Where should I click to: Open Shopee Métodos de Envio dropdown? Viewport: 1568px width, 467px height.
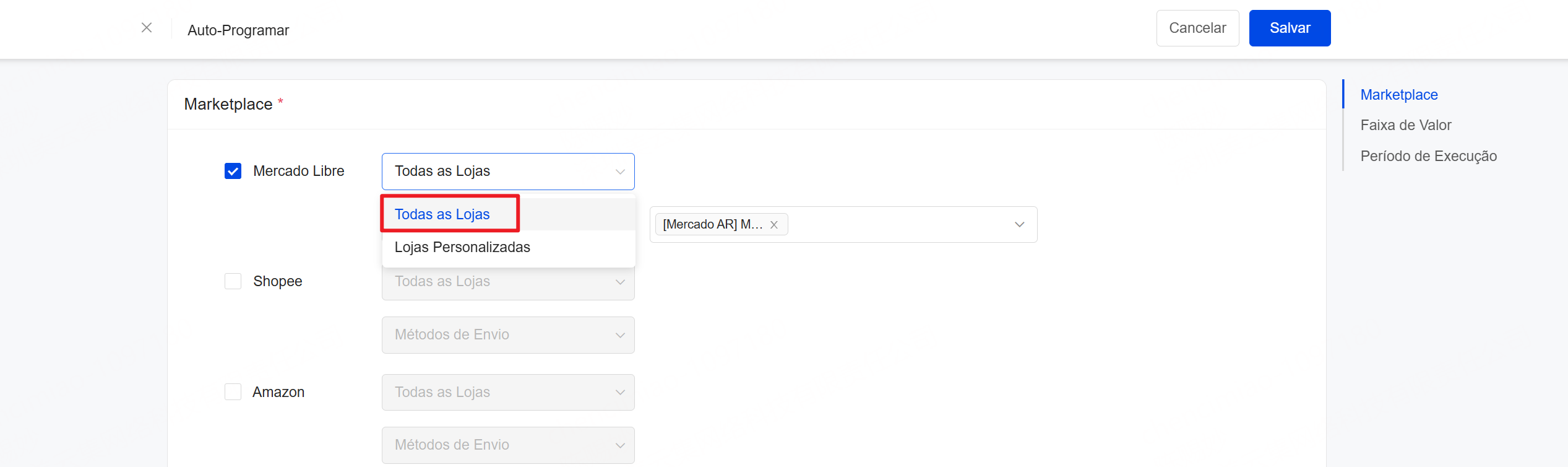point(507,335)
